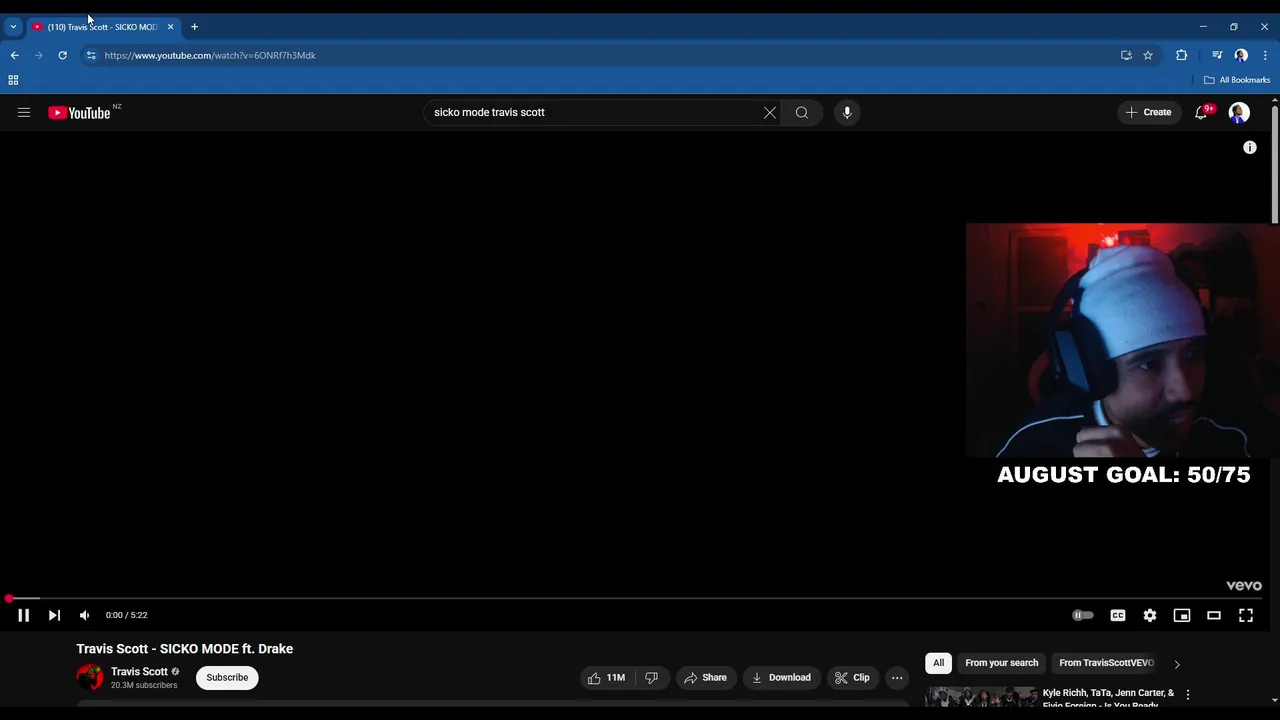Screen dimensions: 1280x720
Task: Skip to the next video
Action: click(x=54, y=615)
